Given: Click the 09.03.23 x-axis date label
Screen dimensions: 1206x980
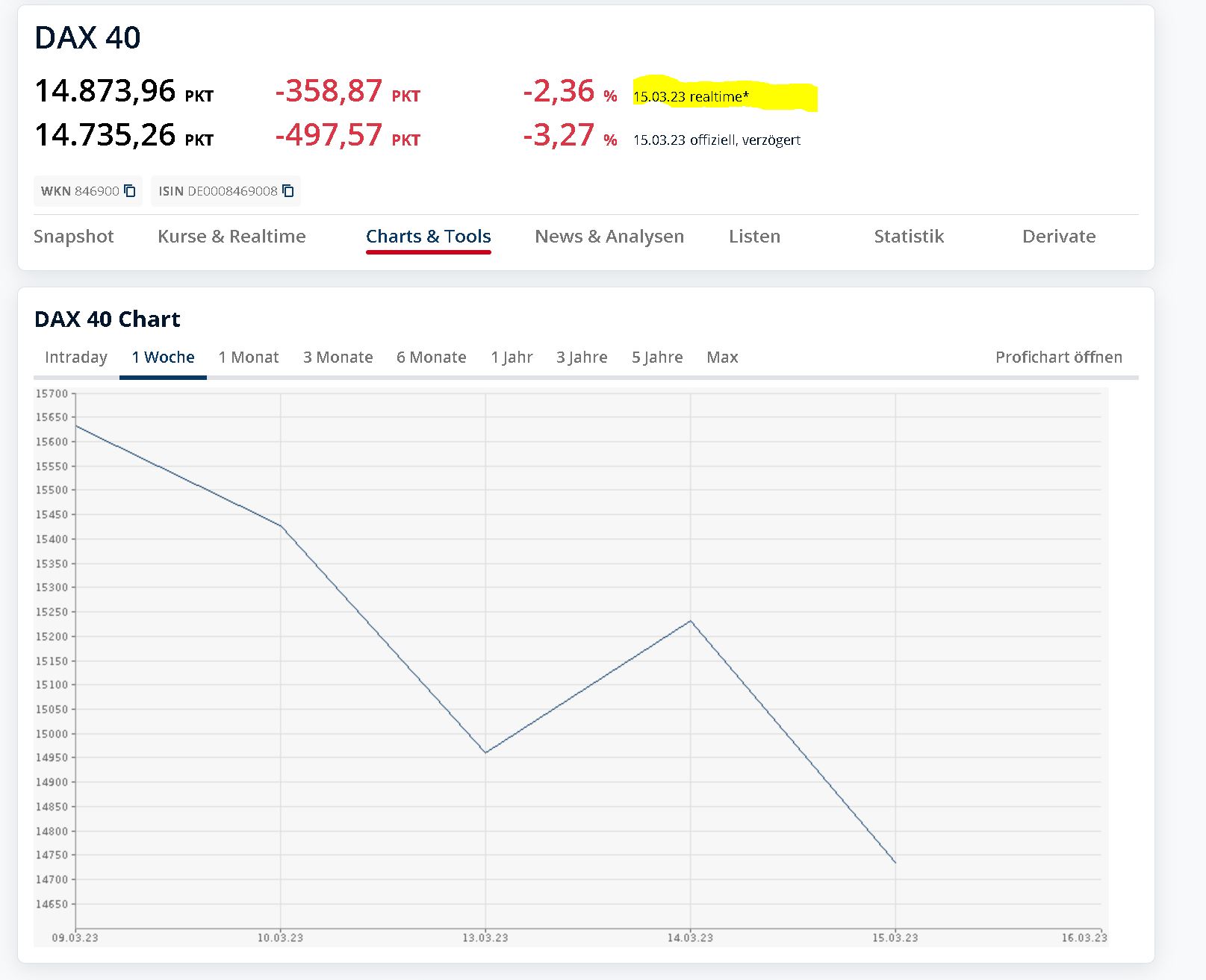Looking at the screenshot, I should 75,938.
